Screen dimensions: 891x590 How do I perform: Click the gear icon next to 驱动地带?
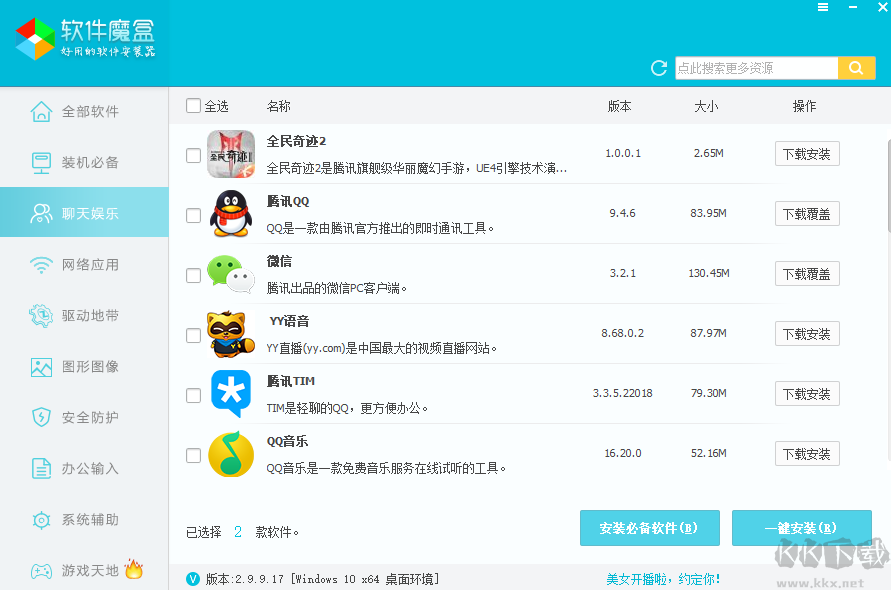[41, 315]
